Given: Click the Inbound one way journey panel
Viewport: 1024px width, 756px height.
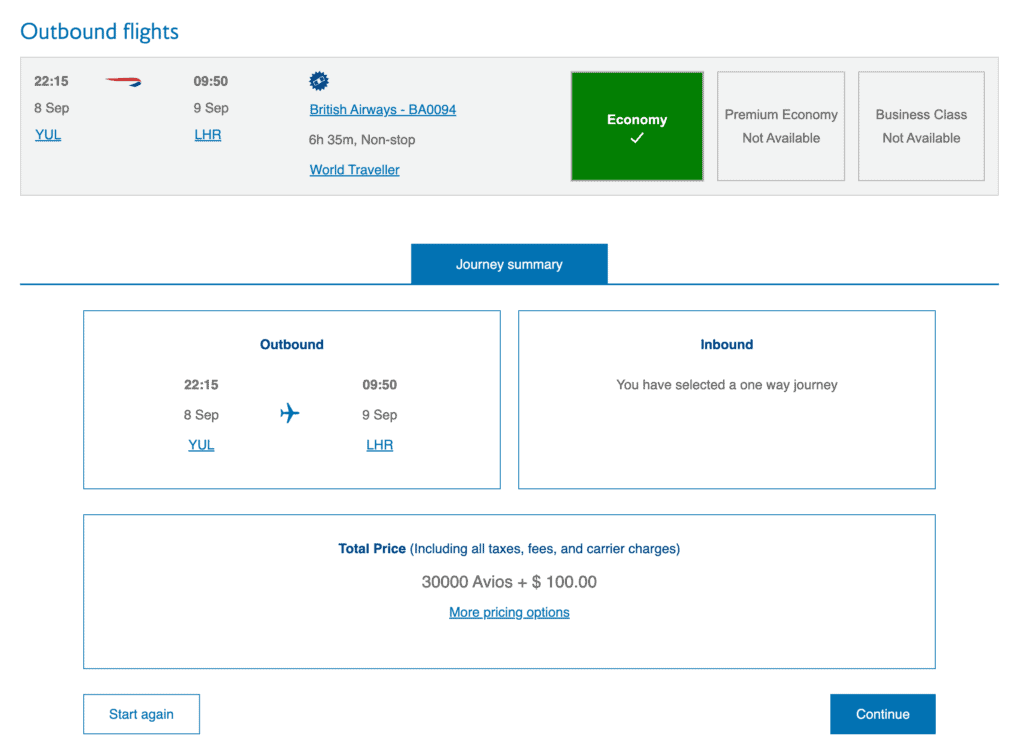Looking at the screenshot, I should click(x=727, y=399).
